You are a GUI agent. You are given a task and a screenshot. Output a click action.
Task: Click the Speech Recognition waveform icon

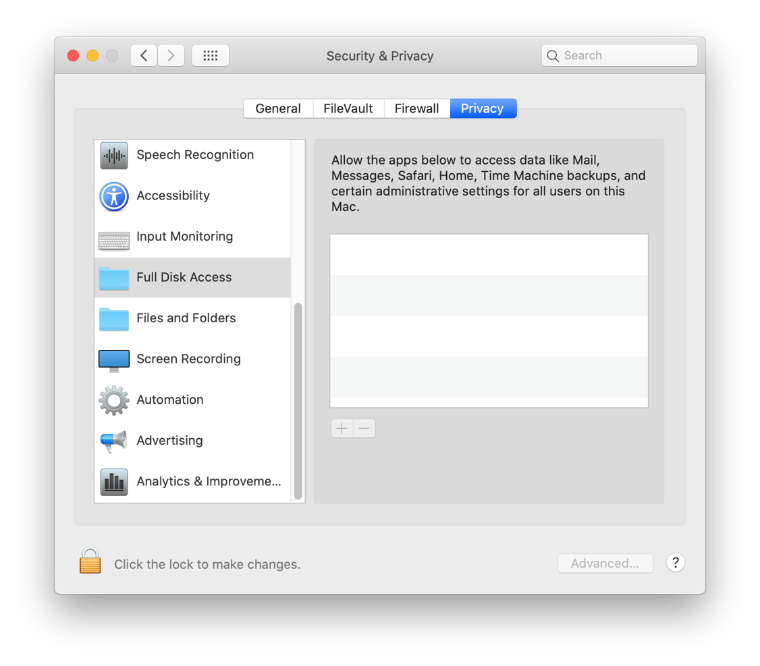pos(114,155)
